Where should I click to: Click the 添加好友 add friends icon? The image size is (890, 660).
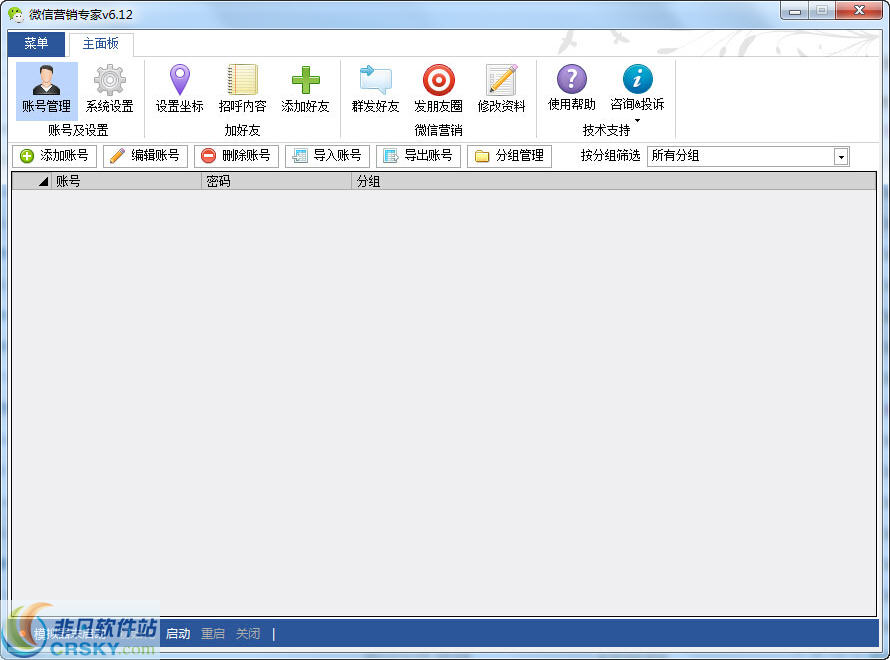pos(305,88)
